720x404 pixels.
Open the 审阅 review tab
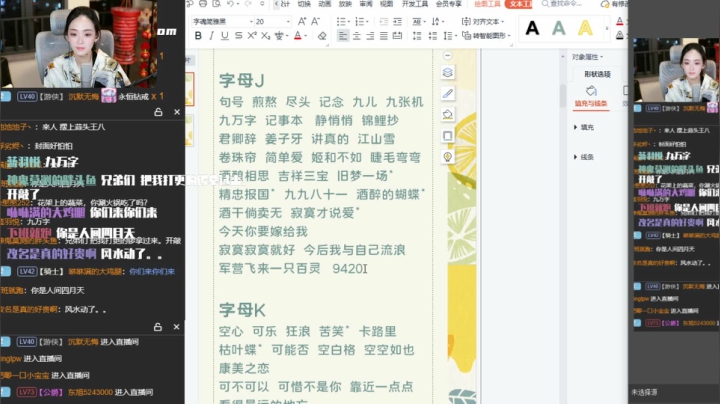point(366,4)
